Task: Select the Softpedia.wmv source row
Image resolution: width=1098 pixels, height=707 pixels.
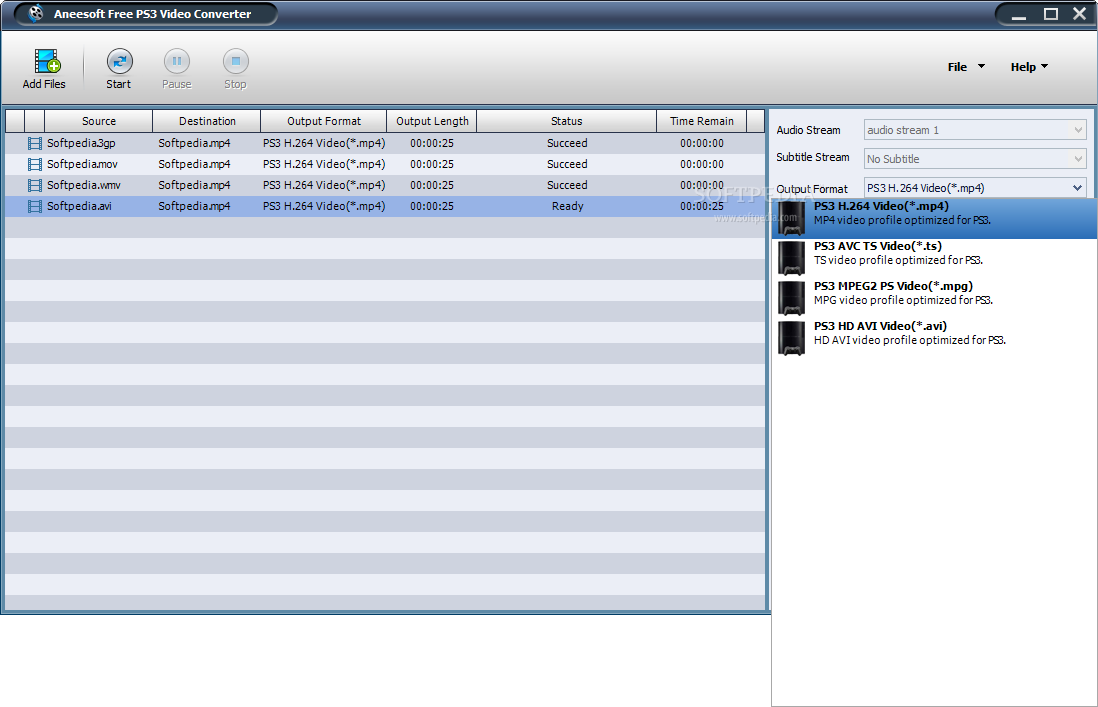Action: [83, 186]
